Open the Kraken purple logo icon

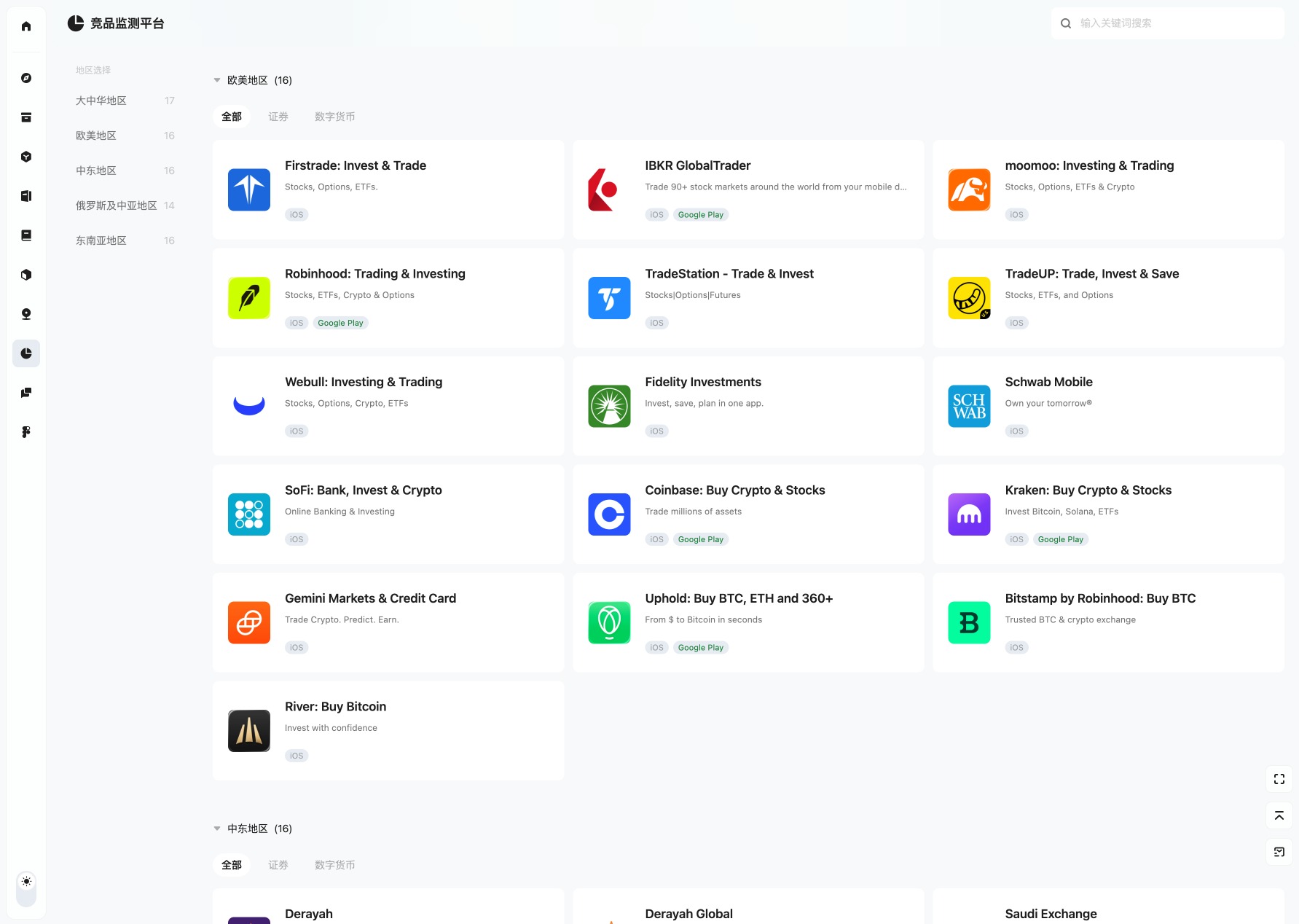[x=969, y=514]
